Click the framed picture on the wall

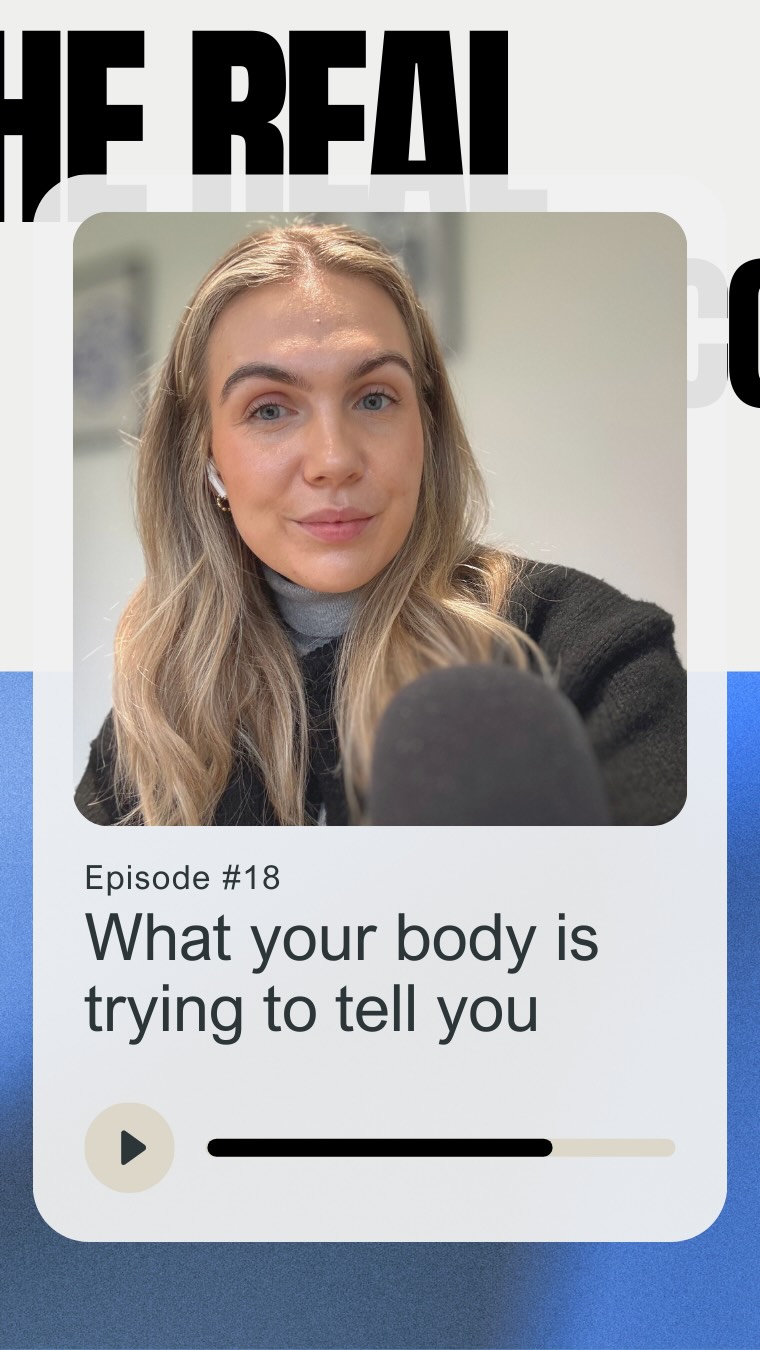click(112, 350)
